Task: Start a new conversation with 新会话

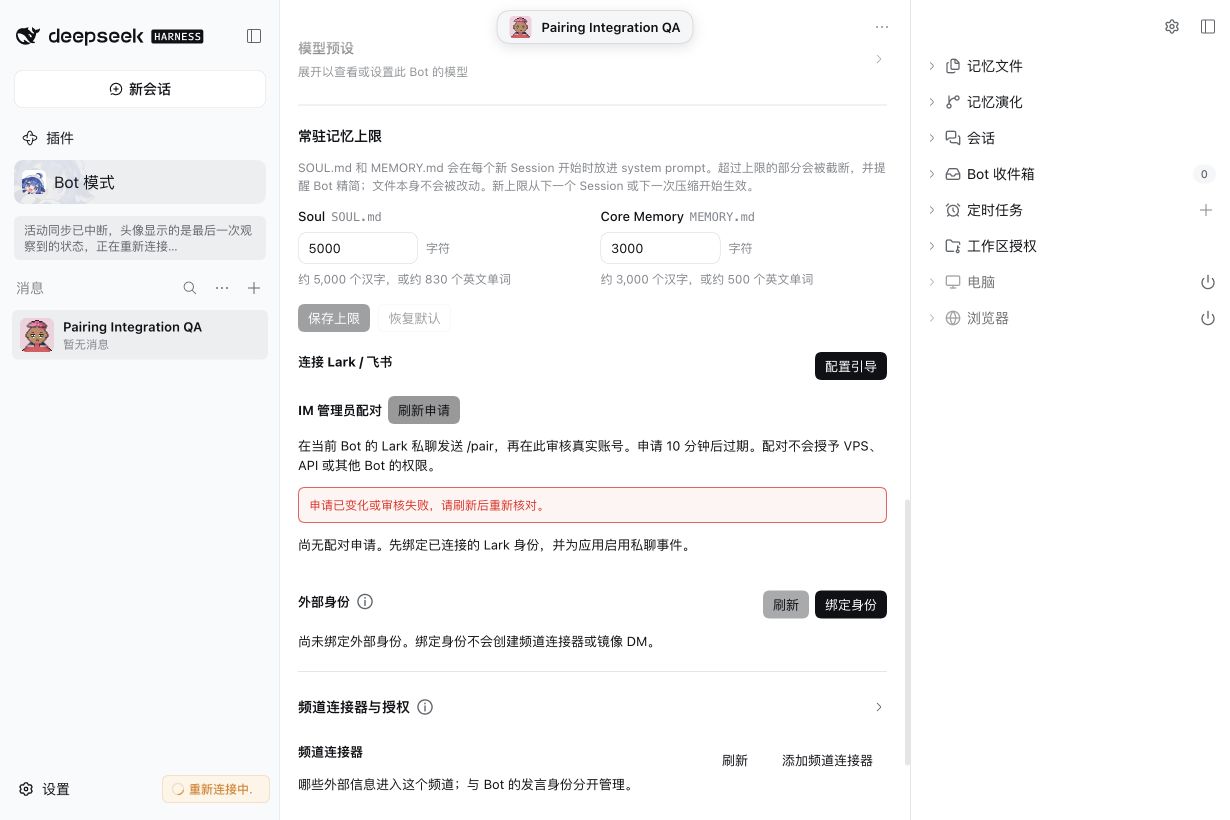Action: point(140,89)
